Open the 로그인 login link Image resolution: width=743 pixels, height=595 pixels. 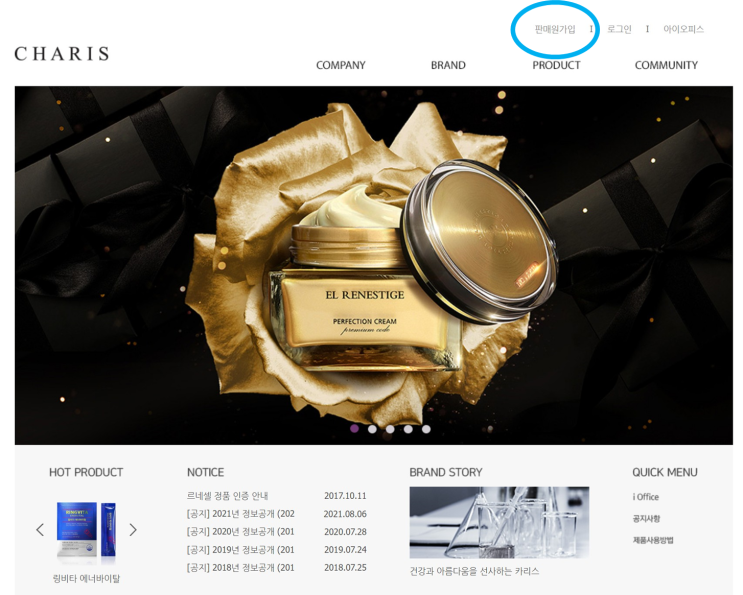pos(619,29)
